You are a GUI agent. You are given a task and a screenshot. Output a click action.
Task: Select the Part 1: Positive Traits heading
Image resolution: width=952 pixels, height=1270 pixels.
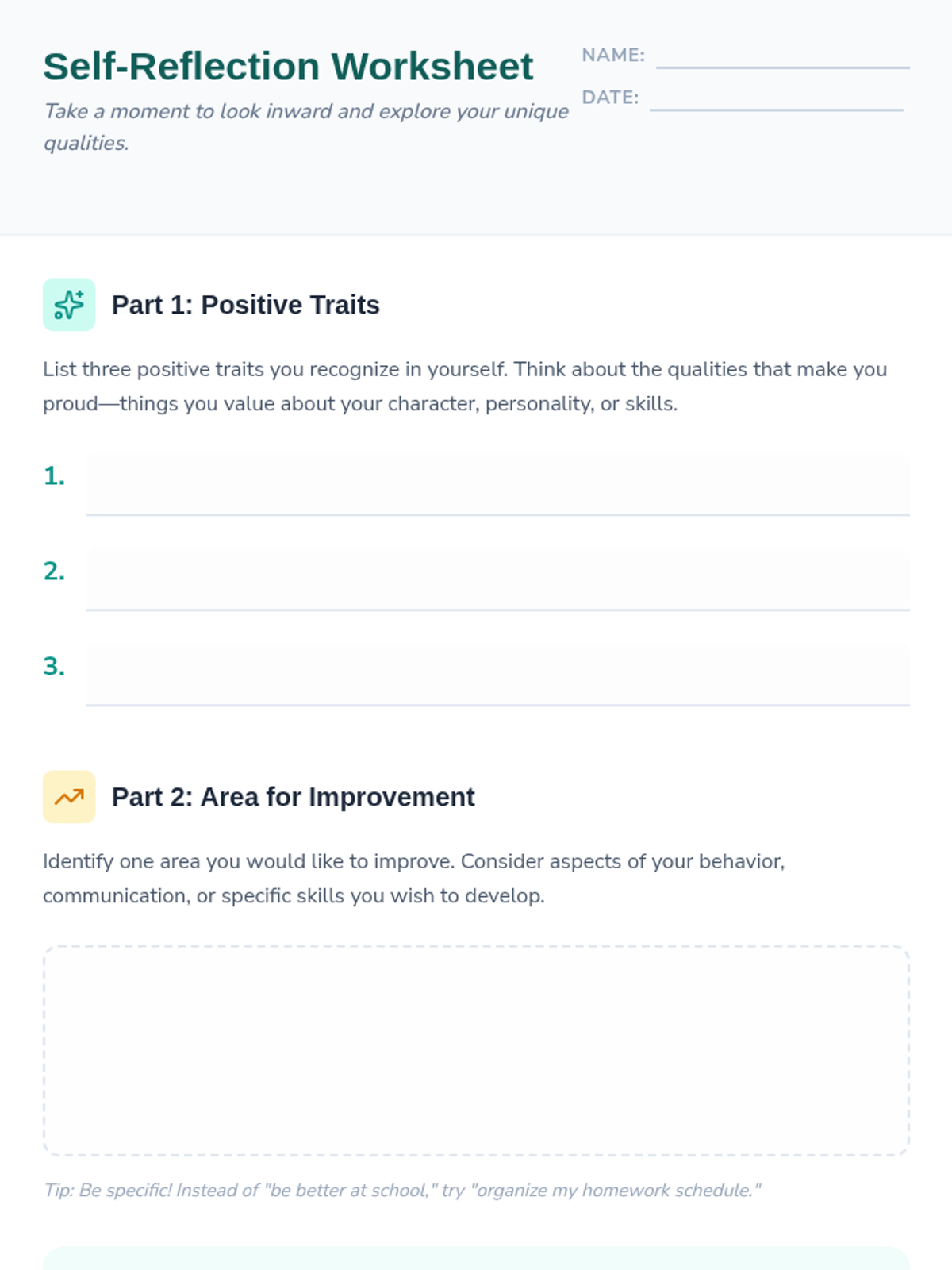tap(245, 305)
